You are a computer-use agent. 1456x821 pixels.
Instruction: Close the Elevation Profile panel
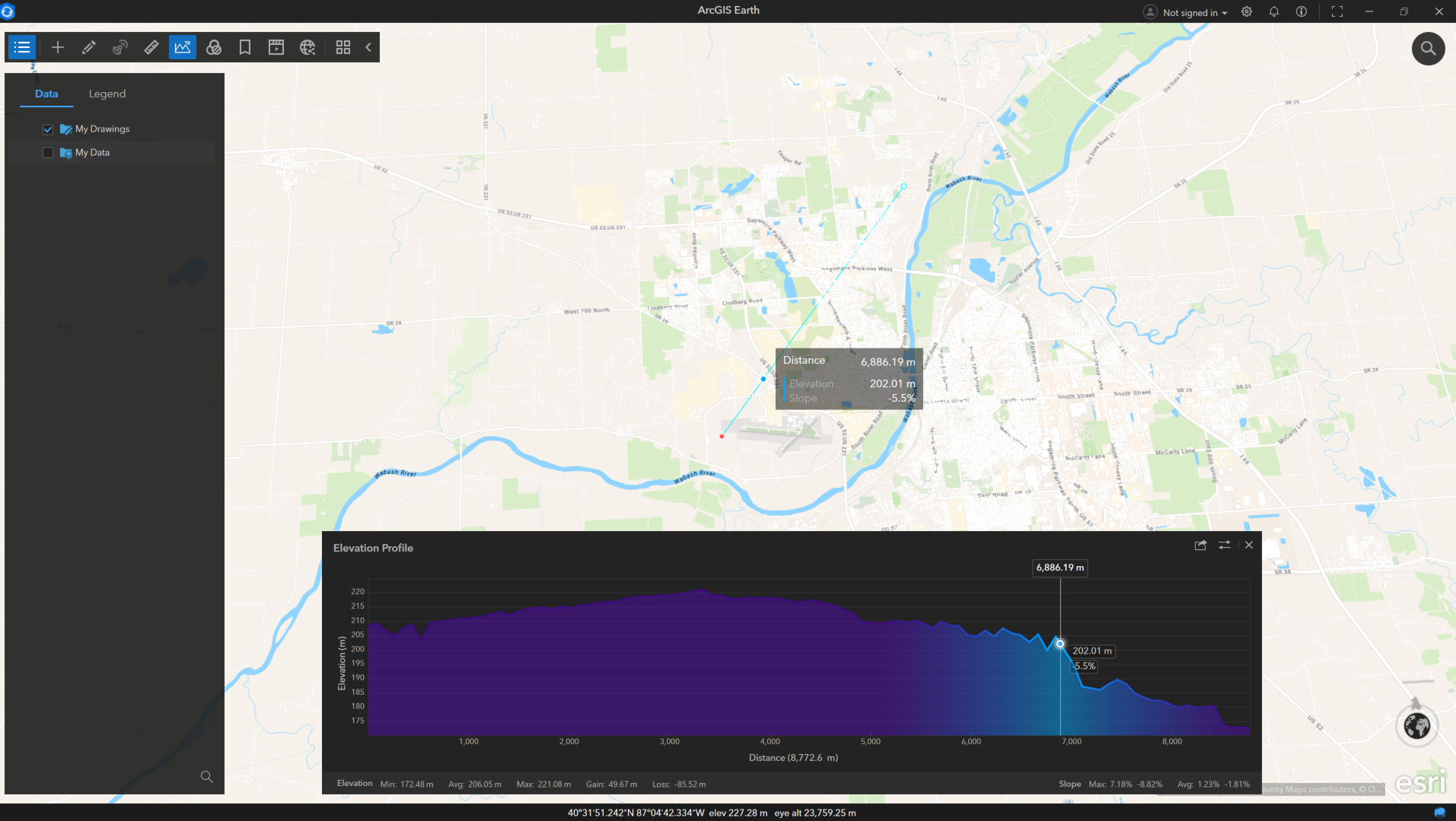[x=1249, y=546]
